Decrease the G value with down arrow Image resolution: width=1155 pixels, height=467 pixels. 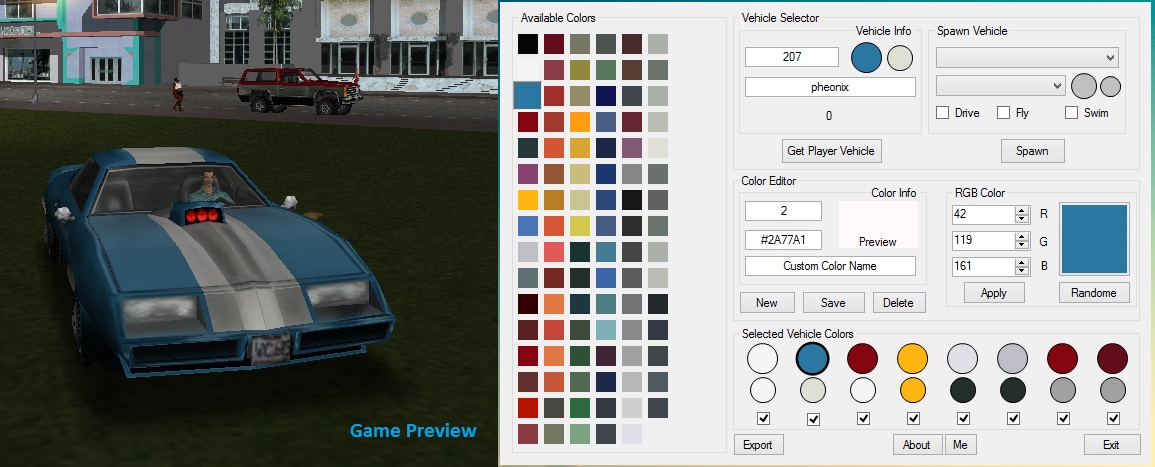(x=1022, y=245)
